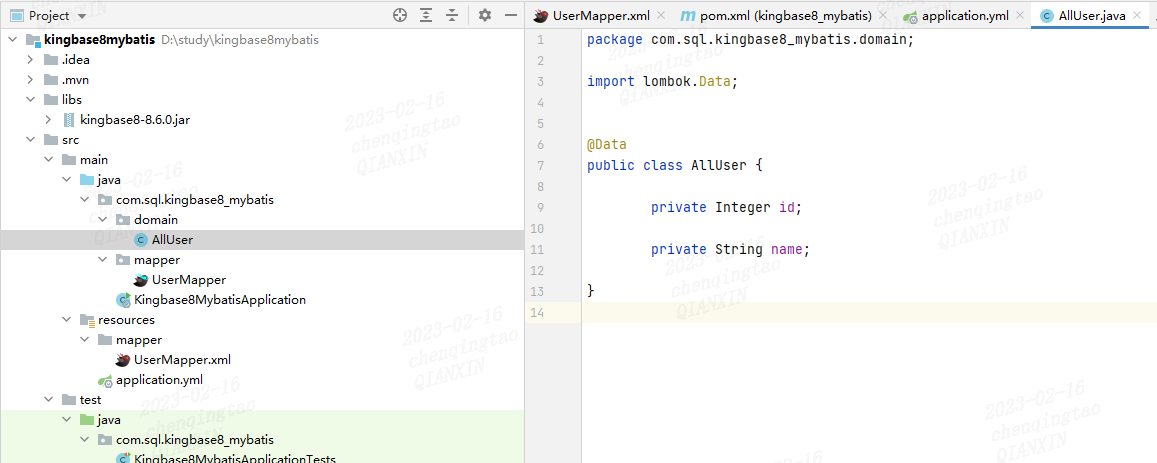Switch to the pom.xml editor tab
This screenshot has width=1157, height=463.
(777, 16)
